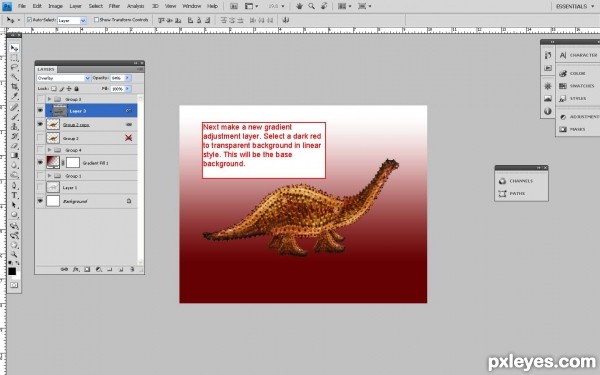Select the Eraser tool
The height and width of the screenshot is (375, 600).
pos(14,146)
